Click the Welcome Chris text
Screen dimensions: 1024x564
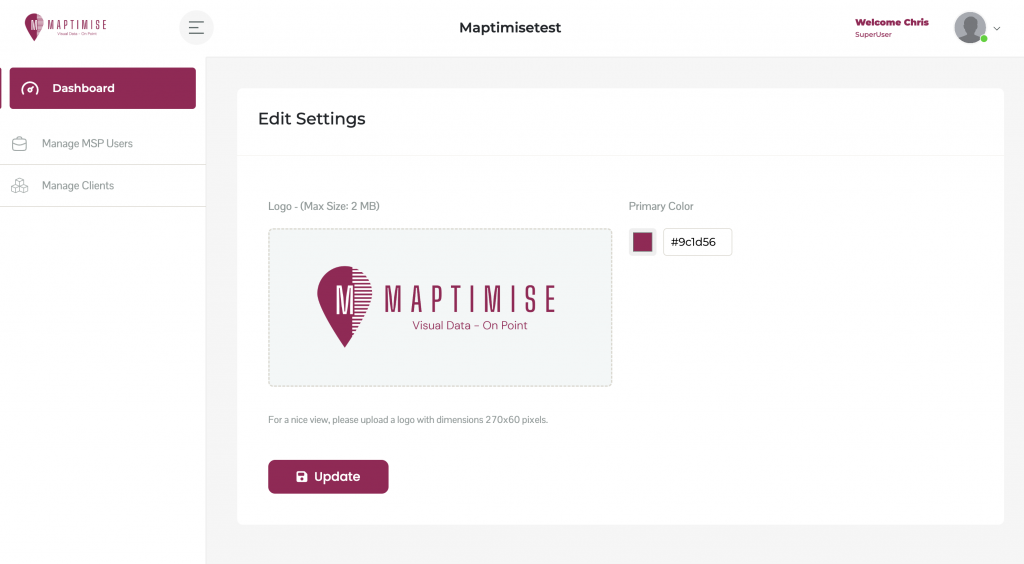tap(891, 22)
